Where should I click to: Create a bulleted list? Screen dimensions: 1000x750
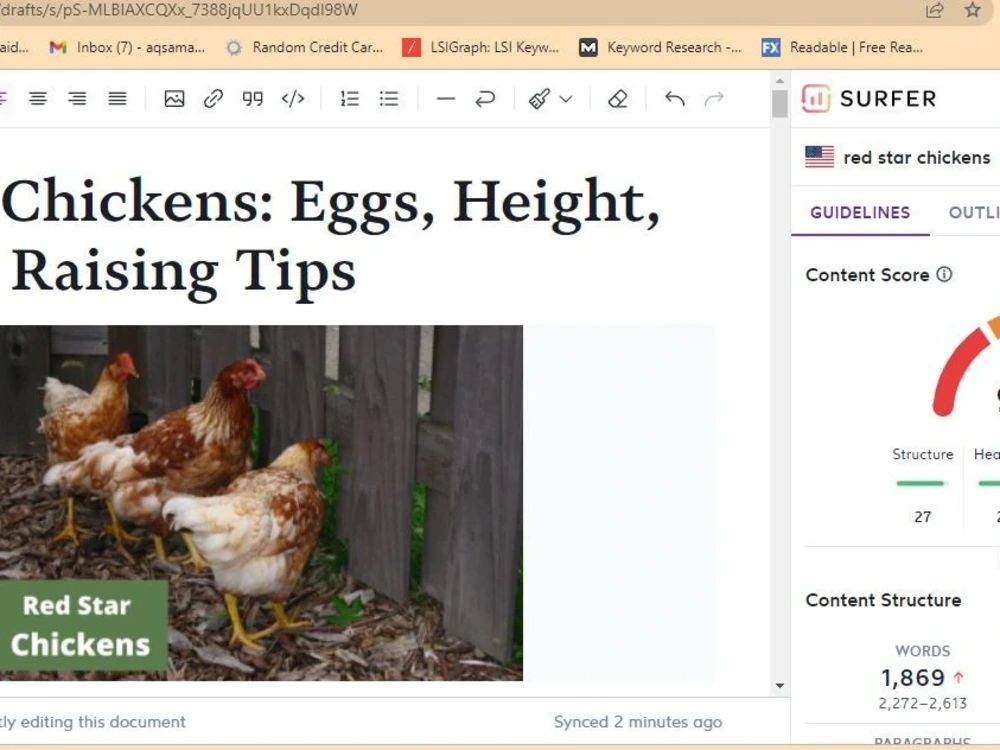coord(389,99)
